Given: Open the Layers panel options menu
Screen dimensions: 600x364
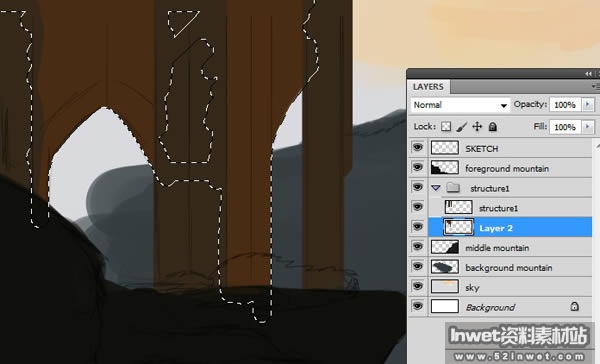Looking at the screenshot, I should pyautogui.click(x=595, y=87).
